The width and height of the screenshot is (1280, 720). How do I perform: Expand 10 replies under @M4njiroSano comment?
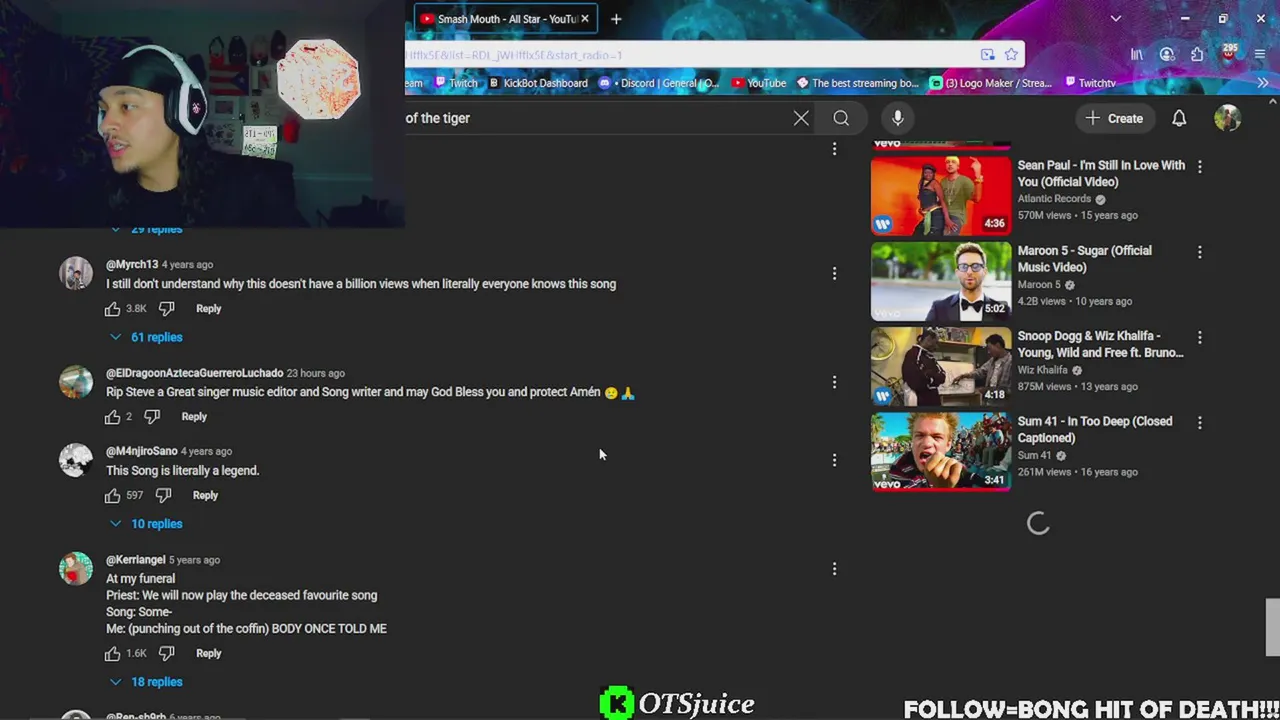[147, 524]
